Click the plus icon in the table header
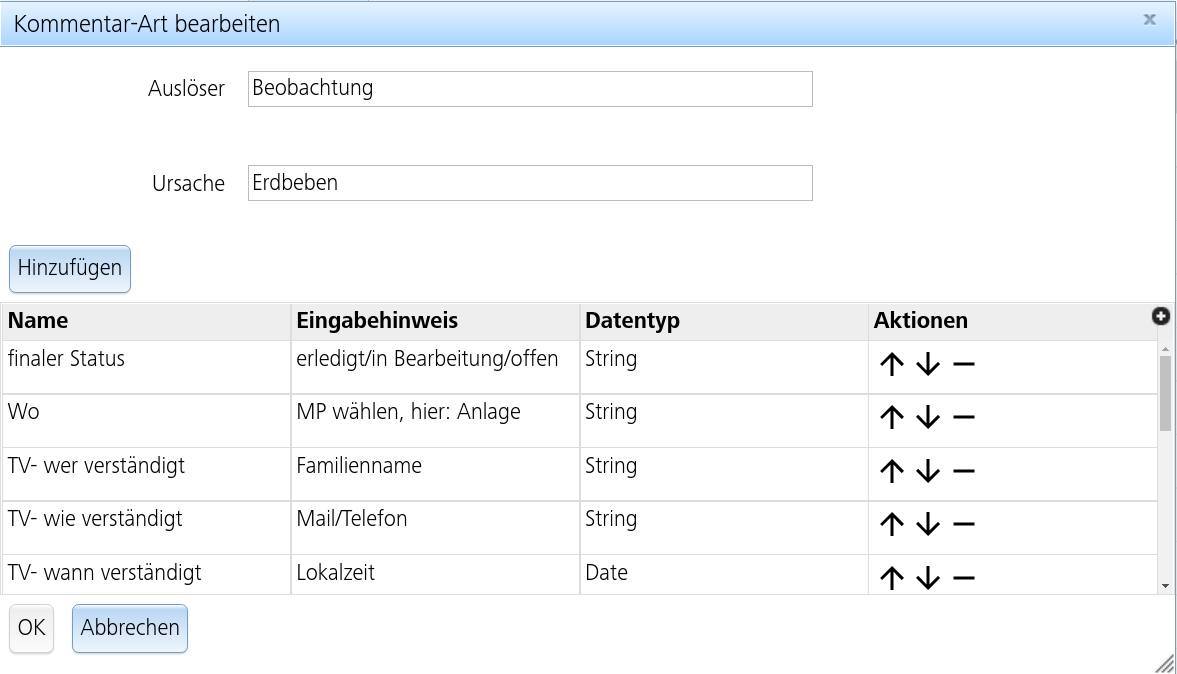Screen dimensions: 1177x674 tap(1160, 316)
